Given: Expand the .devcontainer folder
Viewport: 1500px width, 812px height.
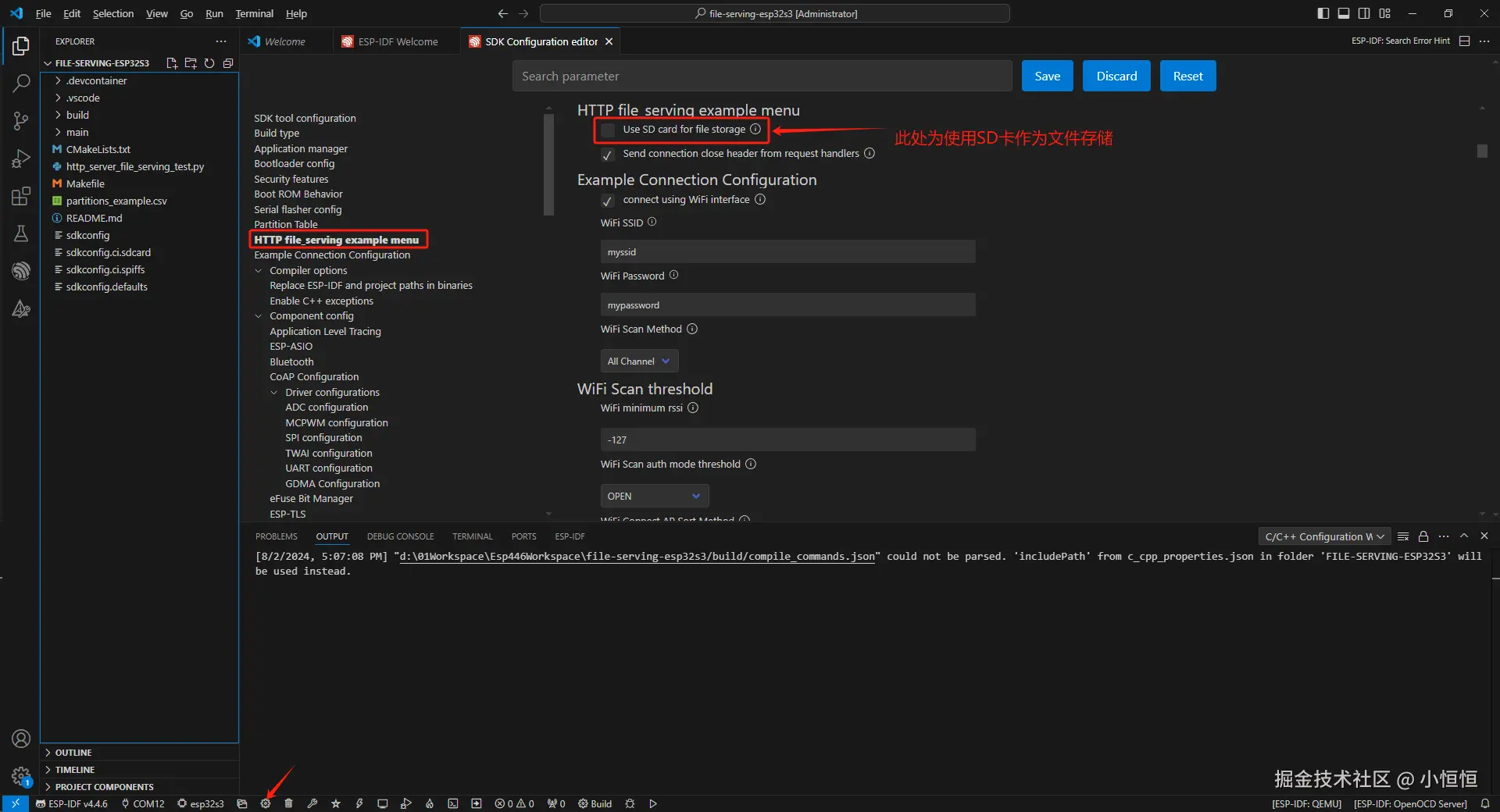Looking at the screenshot, I should (58, 80).
